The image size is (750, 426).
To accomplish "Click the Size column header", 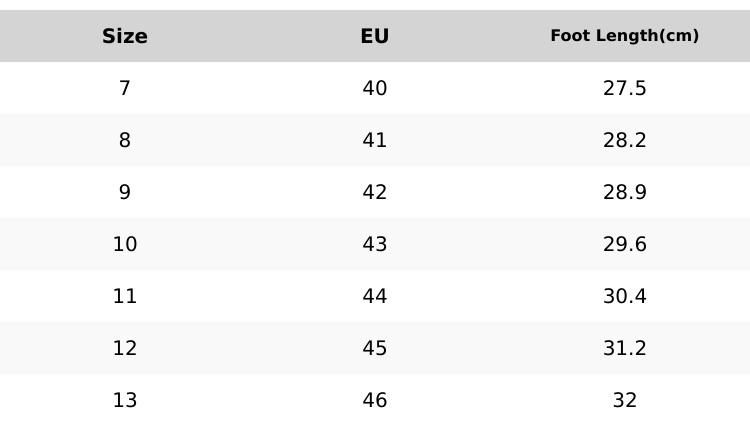I will point(125,36).
